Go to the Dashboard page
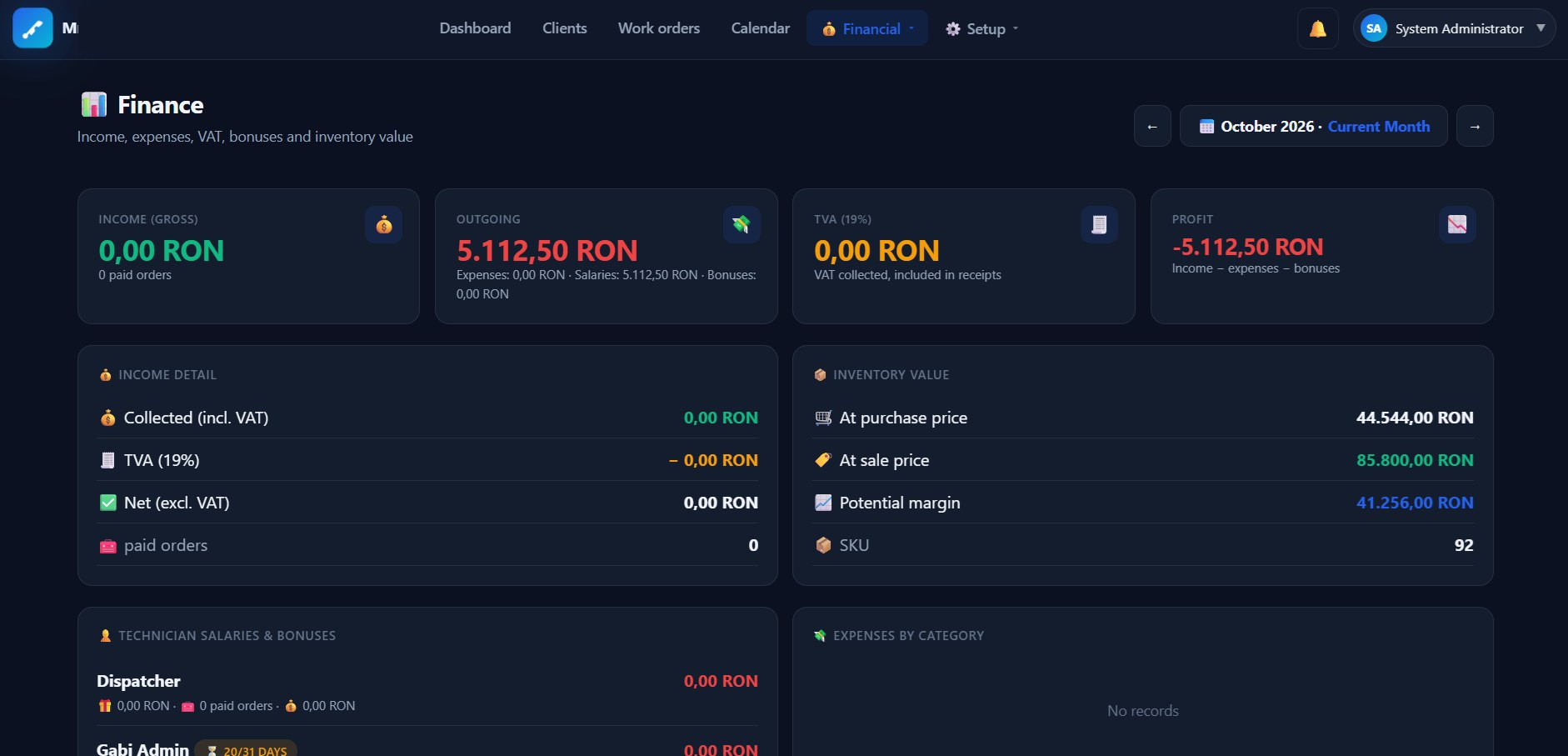 [x=475, y=28]
